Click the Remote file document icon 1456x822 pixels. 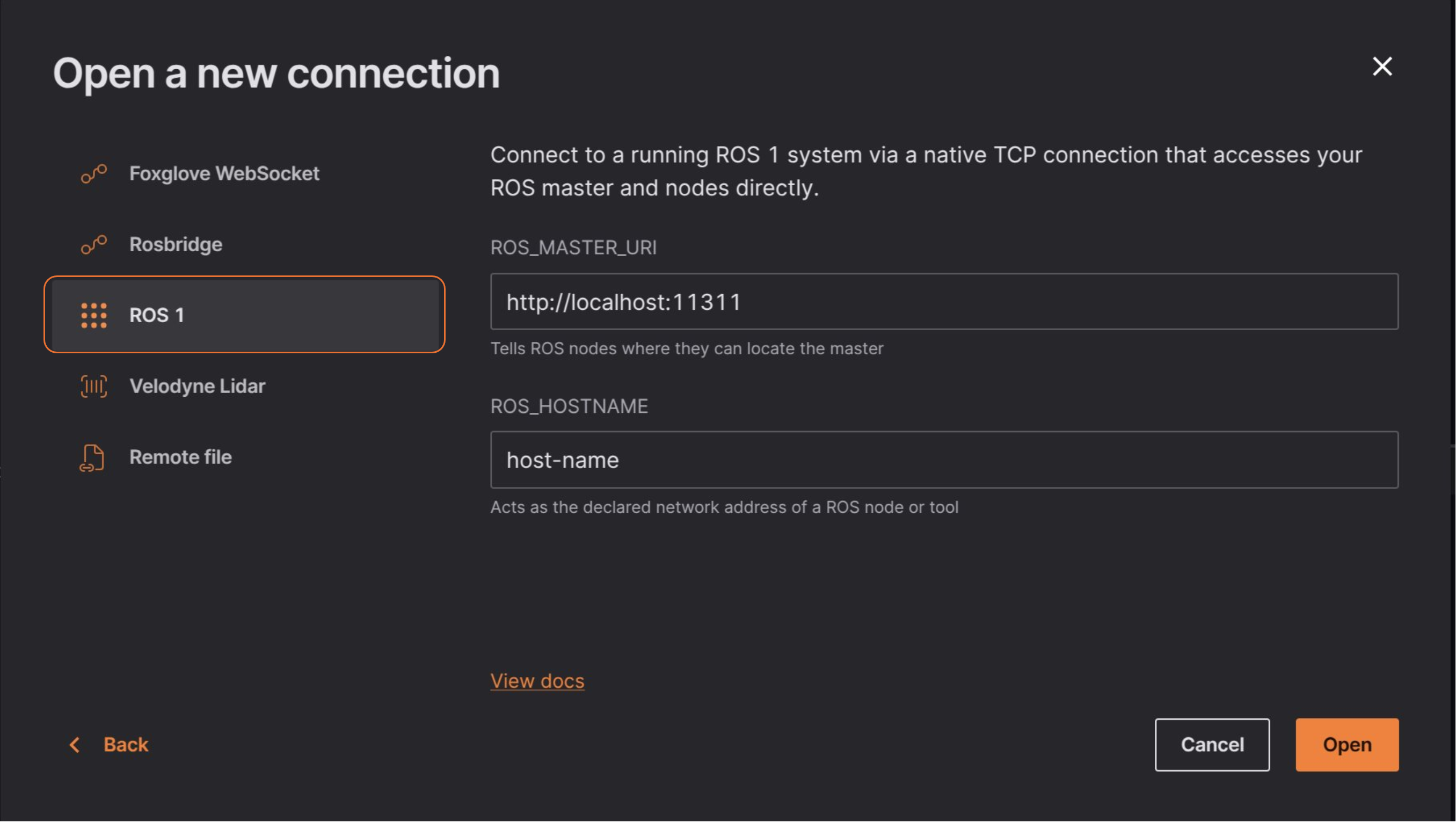click(x=92, y=458)
